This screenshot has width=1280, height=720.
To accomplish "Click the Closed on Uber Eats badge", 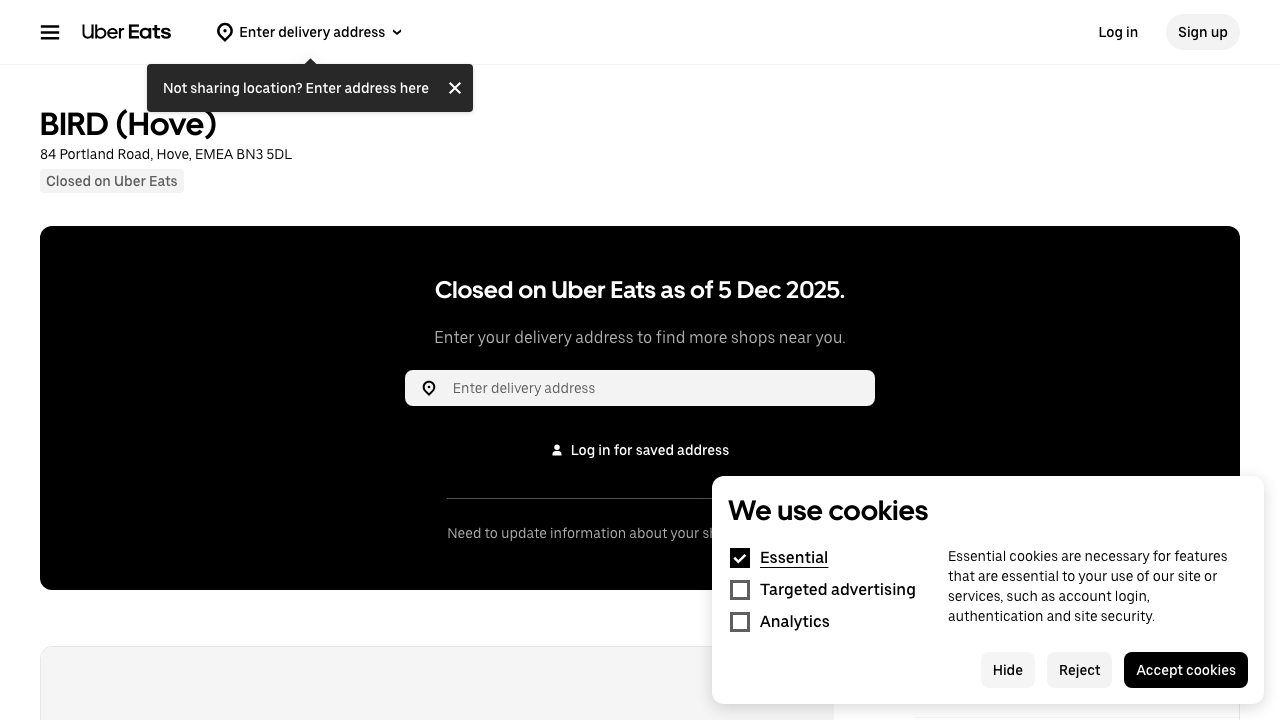I will (112, 181).
